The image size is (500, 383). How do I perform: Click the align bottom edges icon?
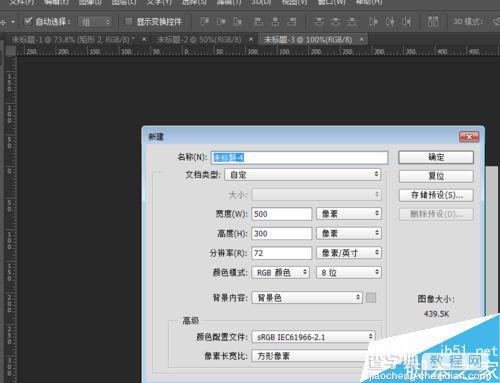click(x=237, y=22)
